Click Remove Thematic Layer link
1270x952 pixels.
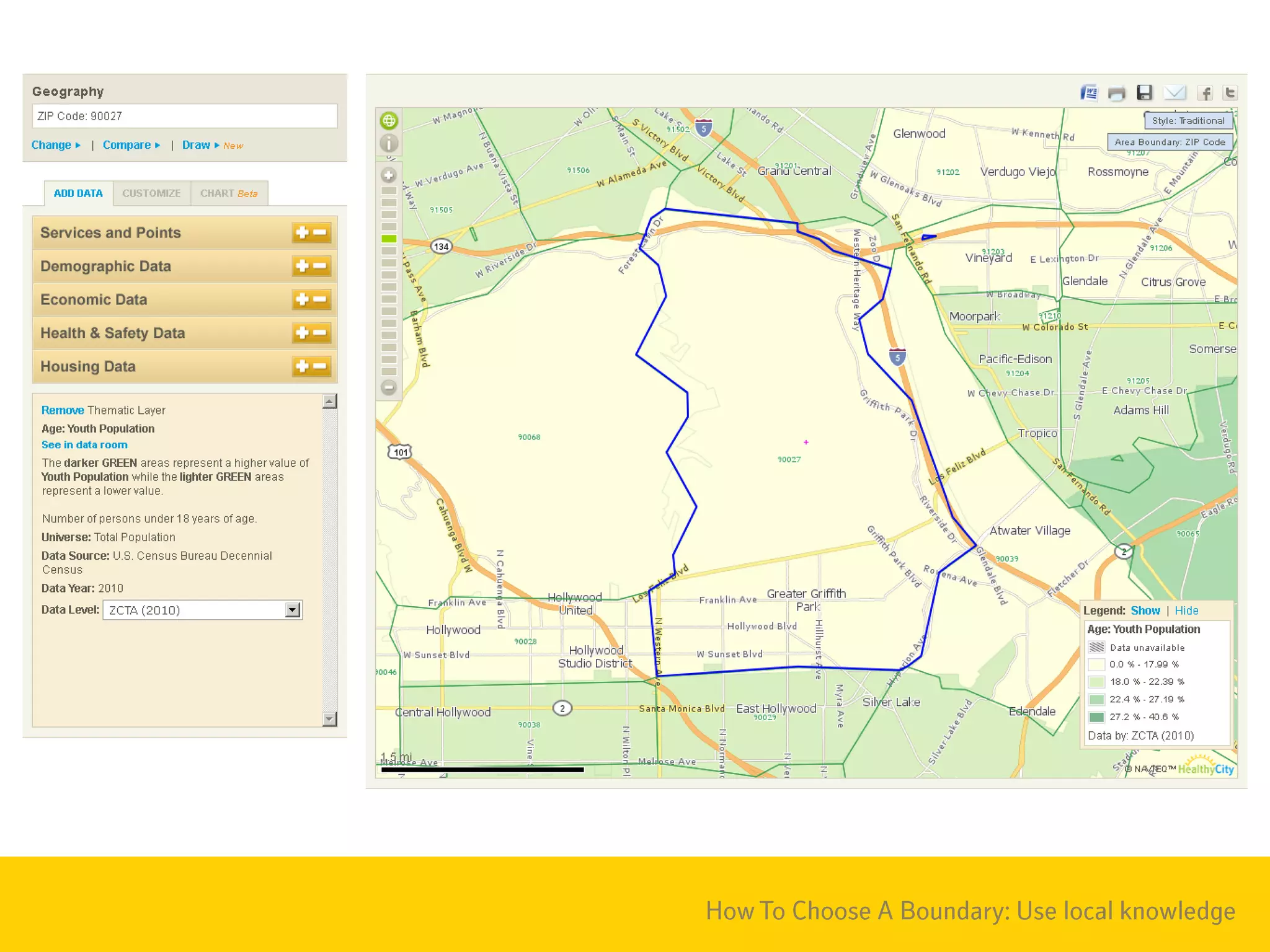click(x=62, y=410)
